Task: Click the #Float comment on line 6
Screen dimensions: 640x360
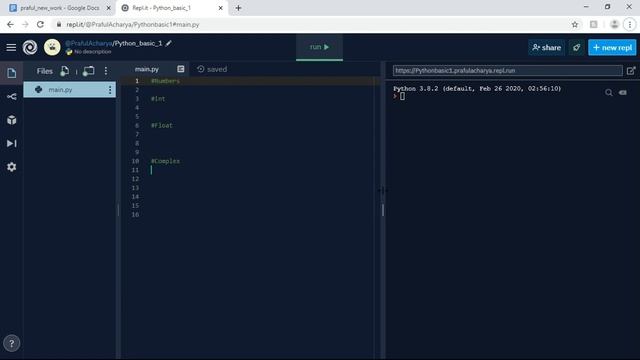Action: [162, 125]
